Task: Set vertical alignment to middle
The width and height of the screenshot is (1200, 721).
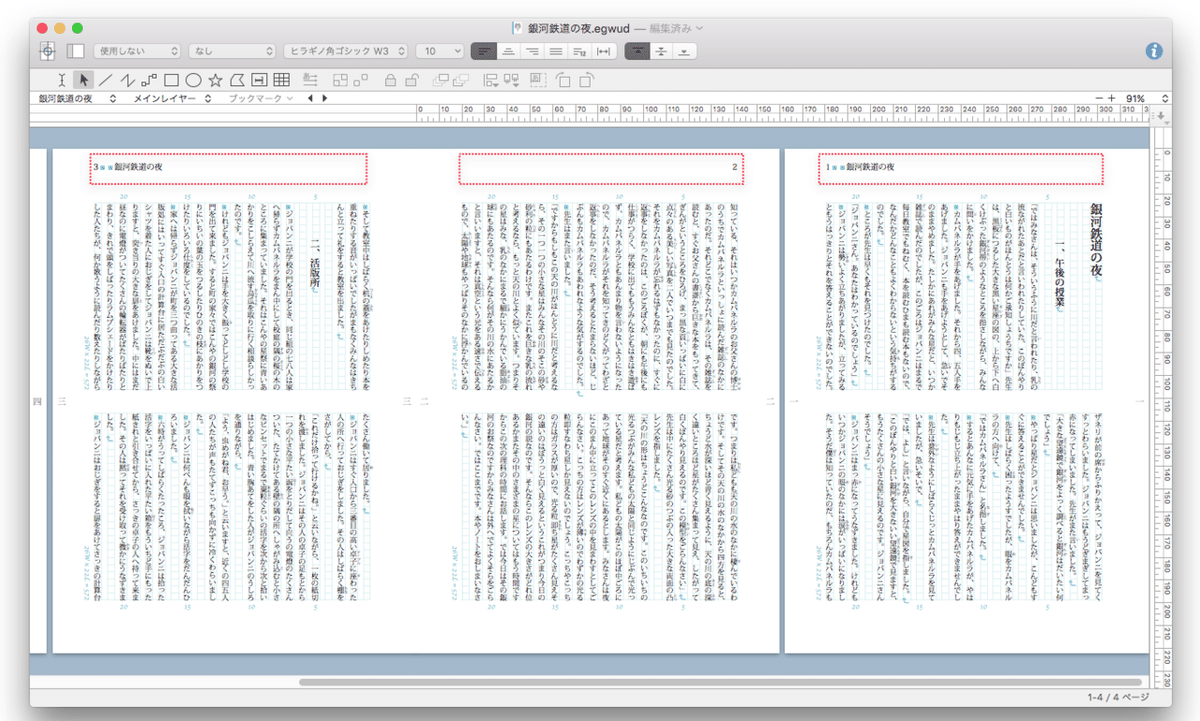Action: click(x=662, y=50)
